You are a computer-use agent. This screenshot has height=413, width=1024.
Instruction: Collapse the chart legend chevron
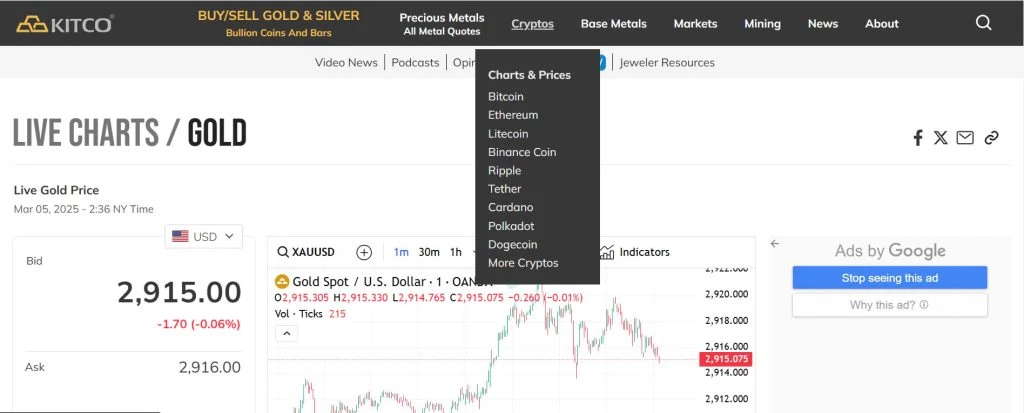point(287,334)
